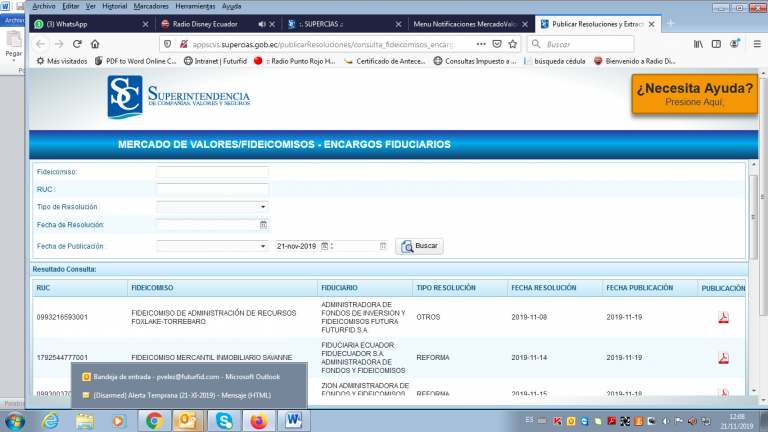Open the Firefox hamburger menu
Viewport: 768px width, 432px height.
tap(757, 44)
